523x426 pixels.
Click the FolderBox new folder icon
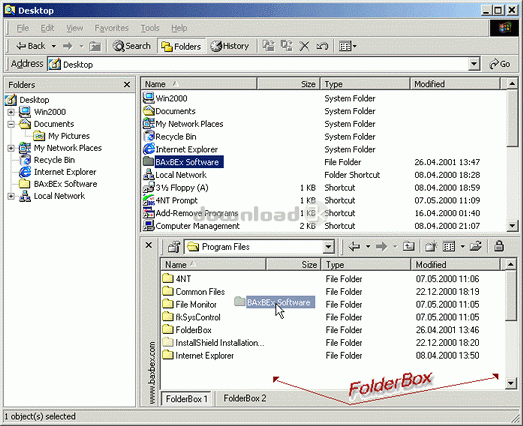431,247
